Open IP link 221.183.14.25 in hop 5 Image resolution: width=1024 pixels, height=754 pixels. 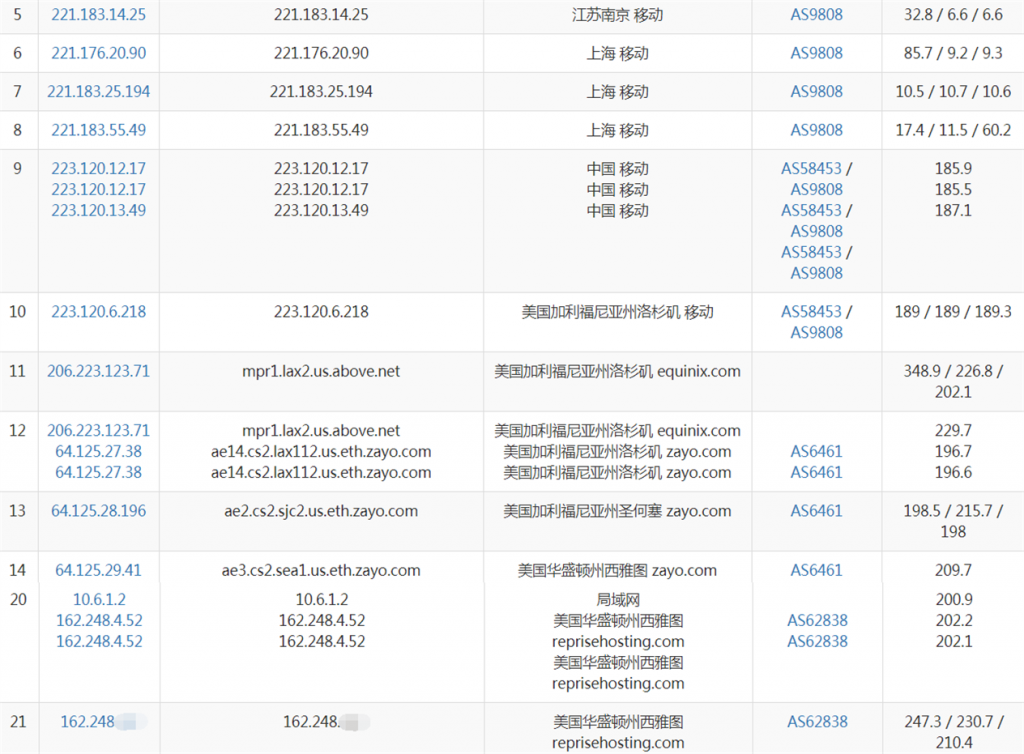(x=99, y=14)
